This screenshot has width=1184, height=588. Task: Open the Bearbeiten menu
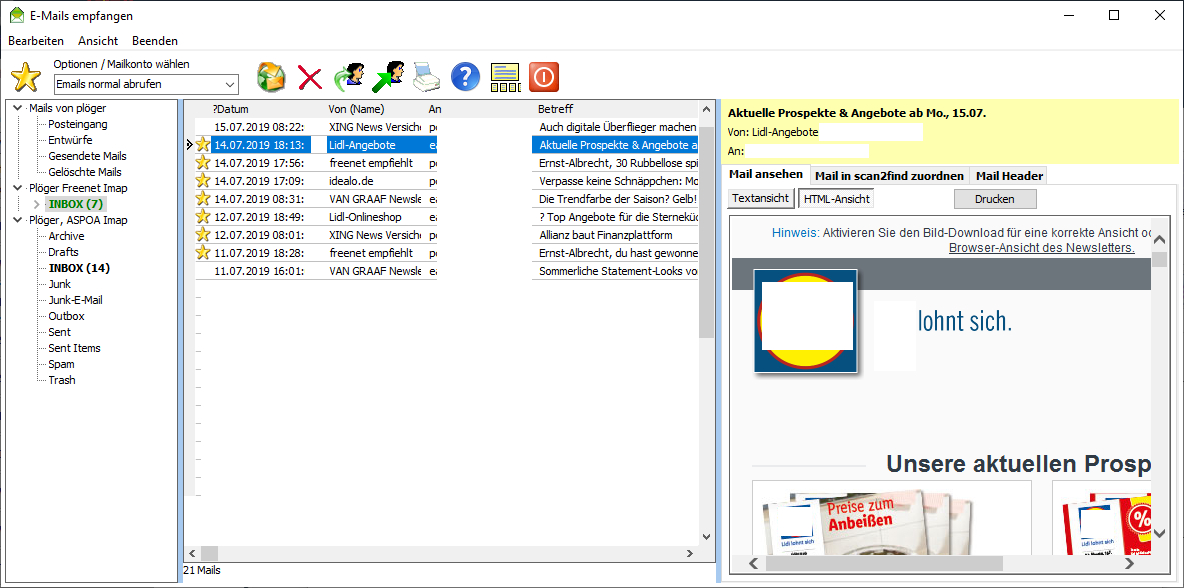coord(36,41)
